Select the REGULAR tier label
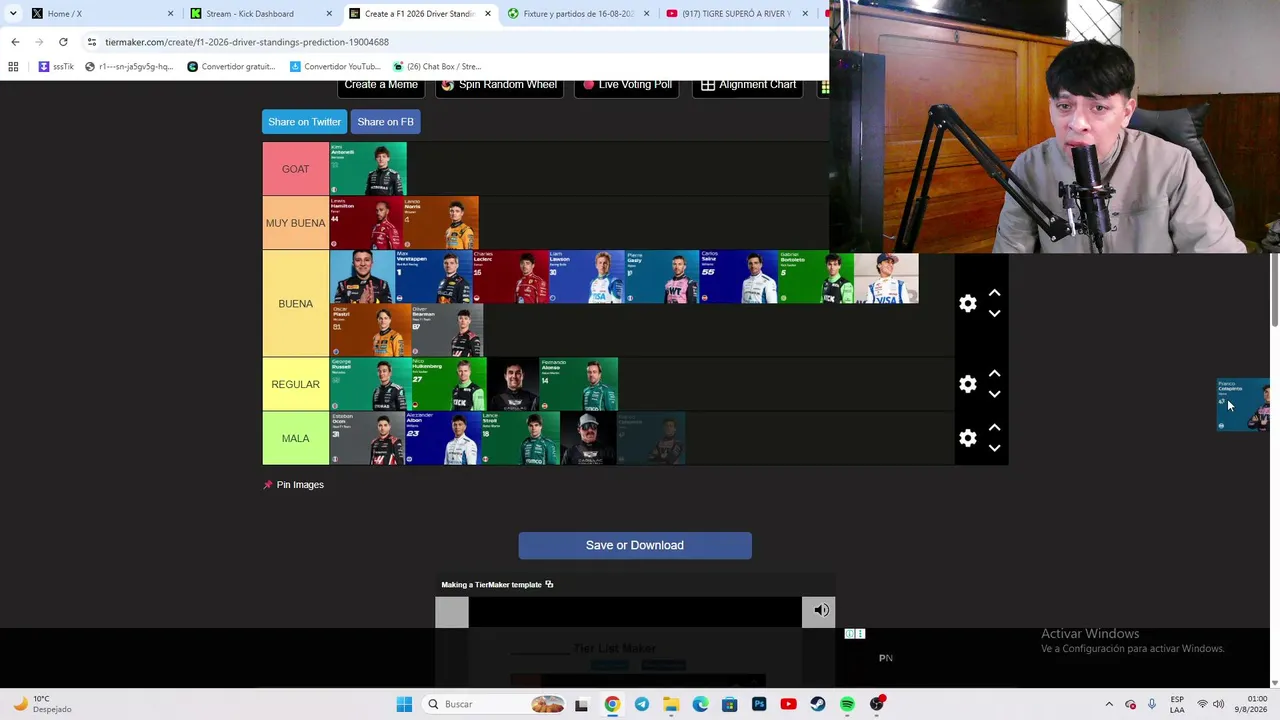Image resolution: width=1280 pixels, height=720 pixels. (296, 384)
